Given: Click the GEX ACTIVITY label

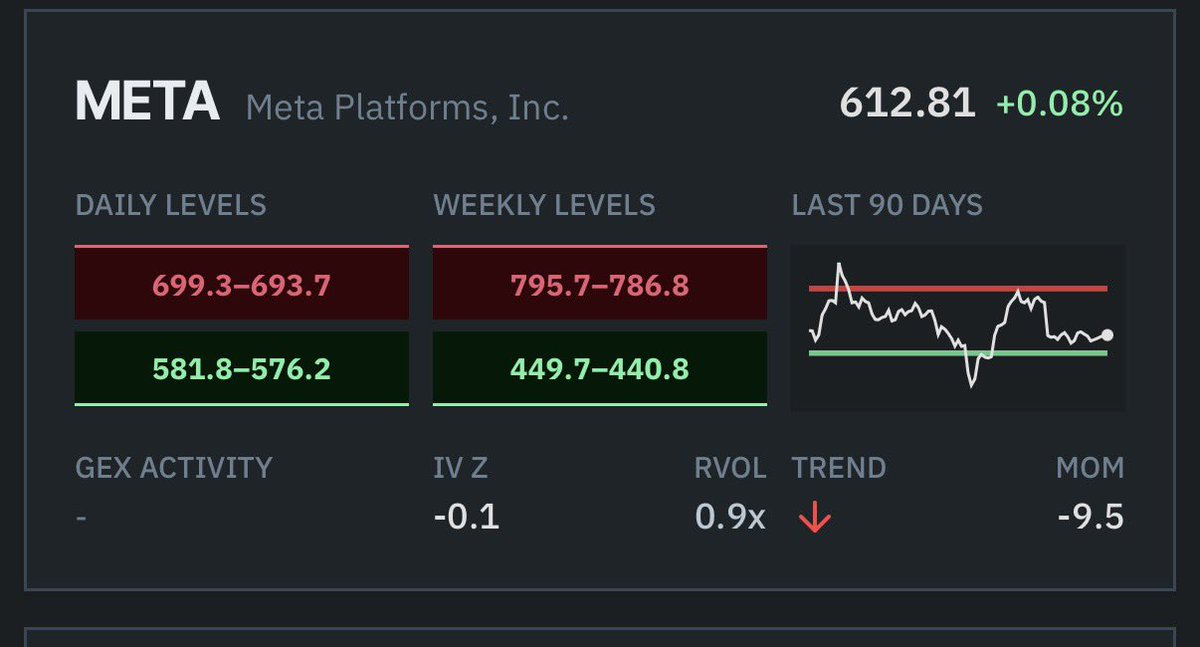Looking at the screenshot, I should [x=174, y=467].
